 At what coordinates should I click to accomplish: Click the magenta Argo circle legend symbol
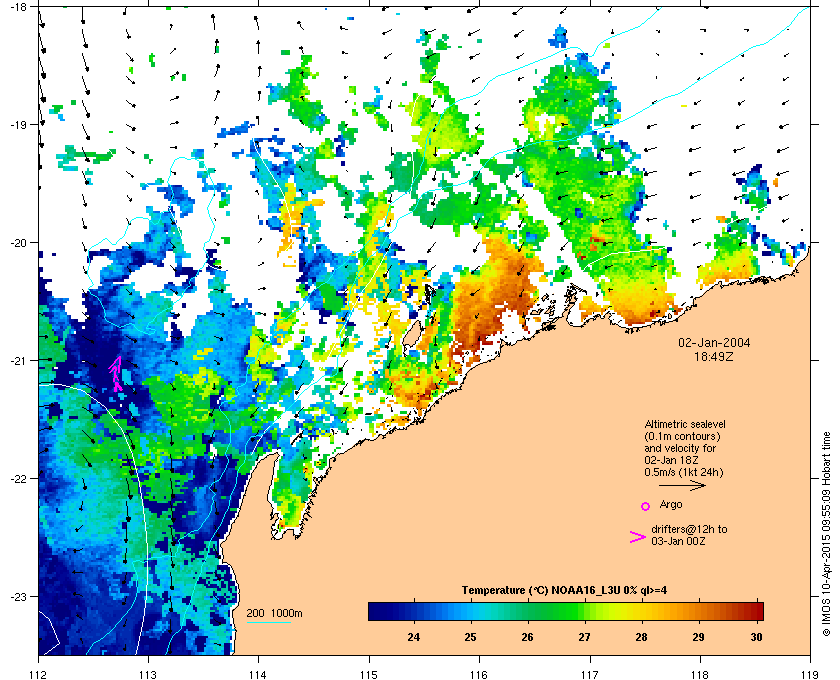[x=646, y=506]
